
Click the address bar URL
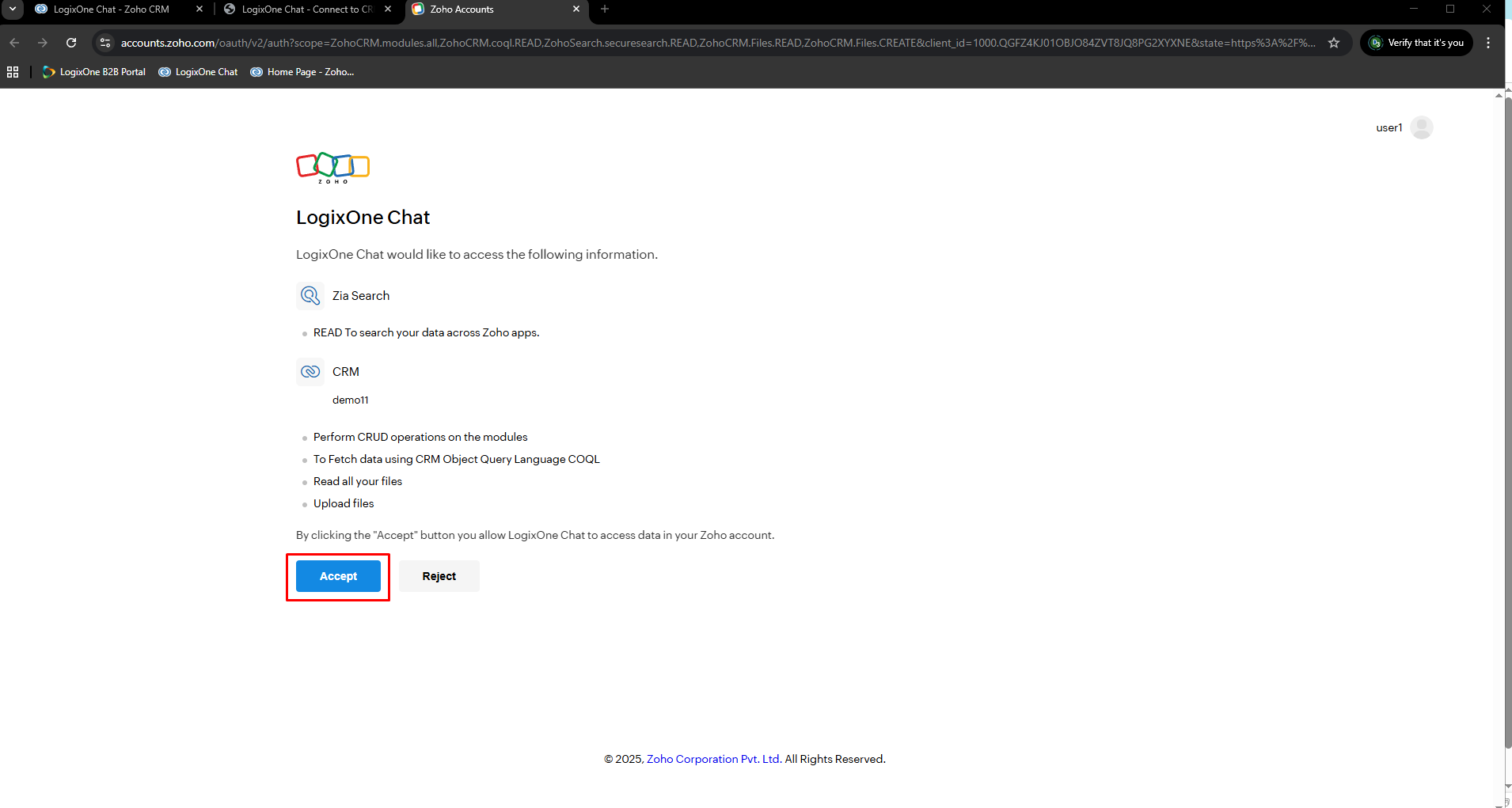(718, 43)
